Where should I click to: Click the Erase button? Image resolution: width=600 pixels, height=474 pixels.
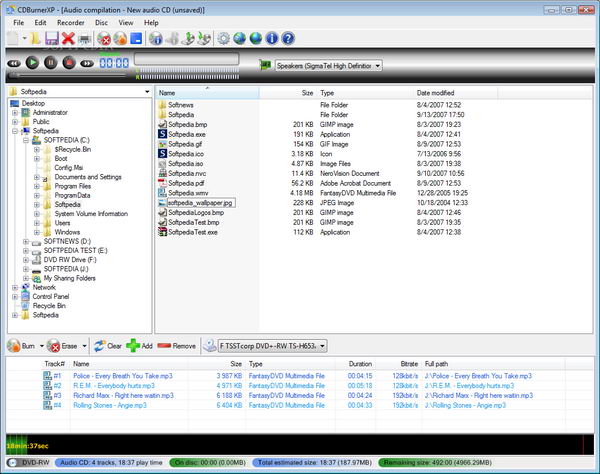point(62,346)
